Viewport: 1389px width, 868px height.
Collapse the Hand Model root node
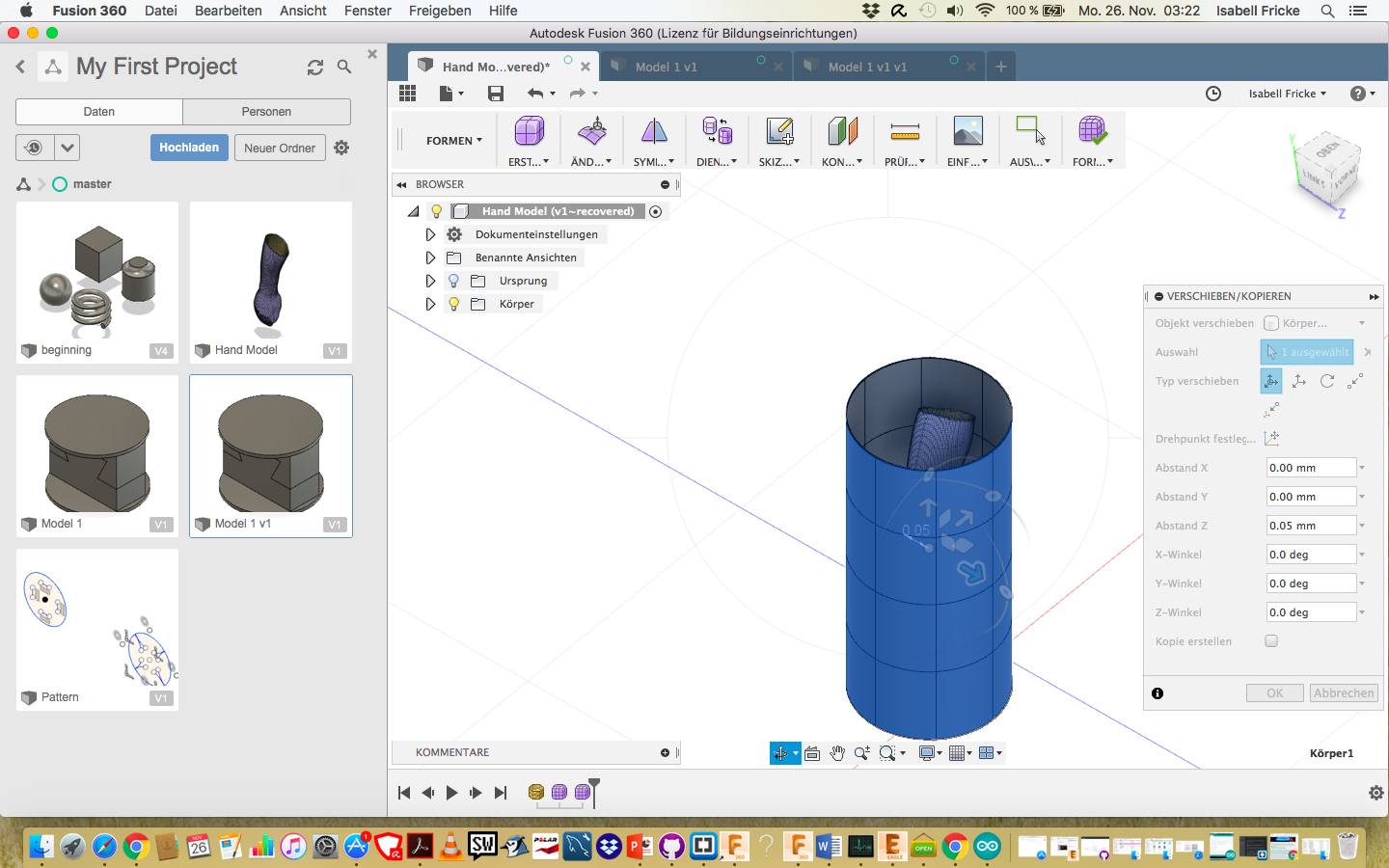coord(413,211)
